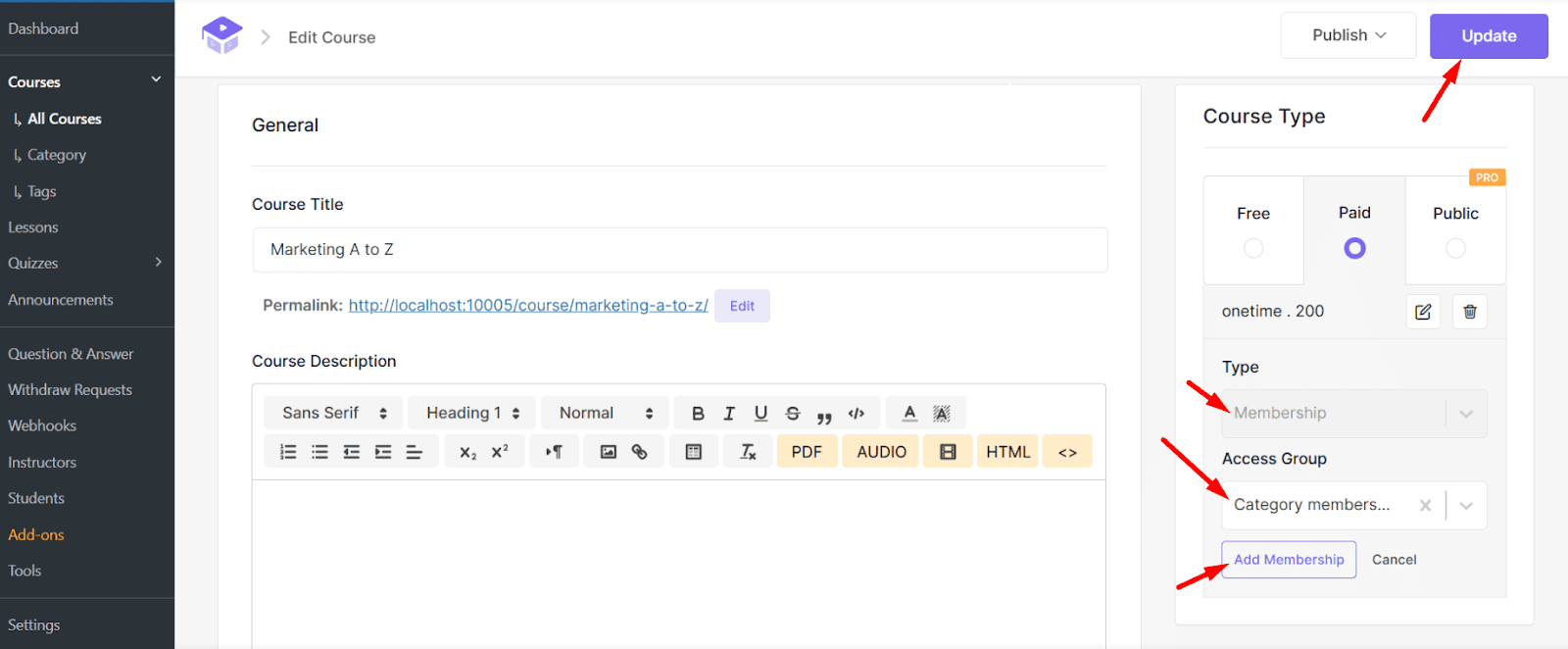Image resolution: width=1568 pixels, height=649 pixels.
Task: Open the Publish dropdown
Action: tap(1348, 35)
